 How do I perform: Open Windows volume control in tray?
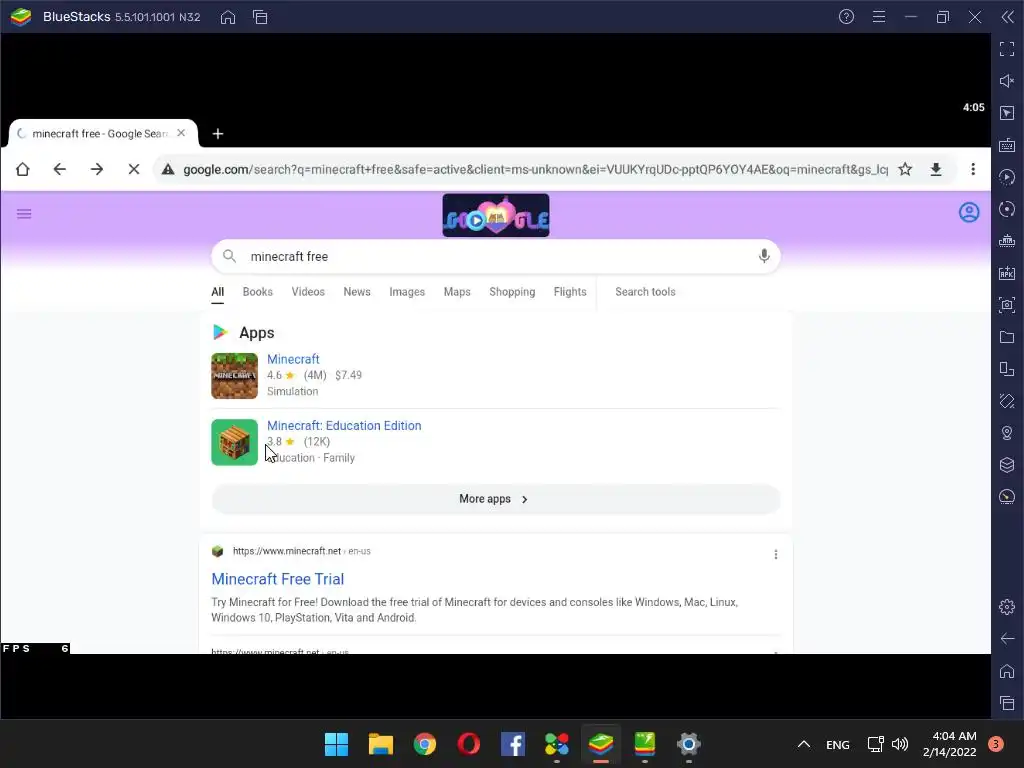[x=900, y=744]
